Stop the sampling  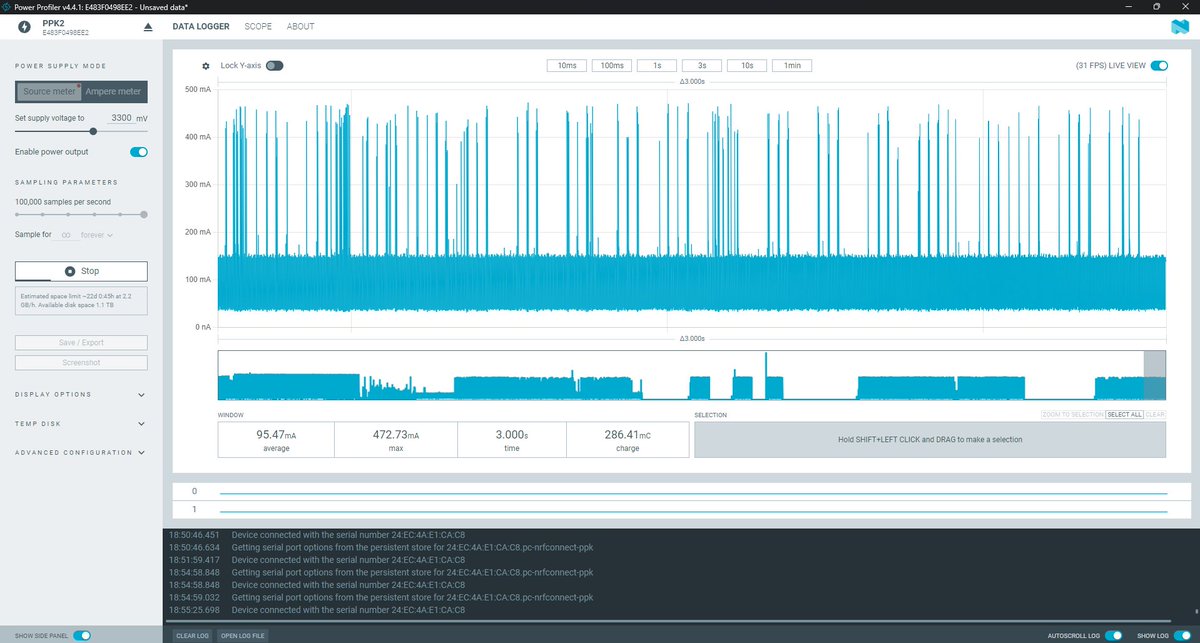[x=81, y=271]
